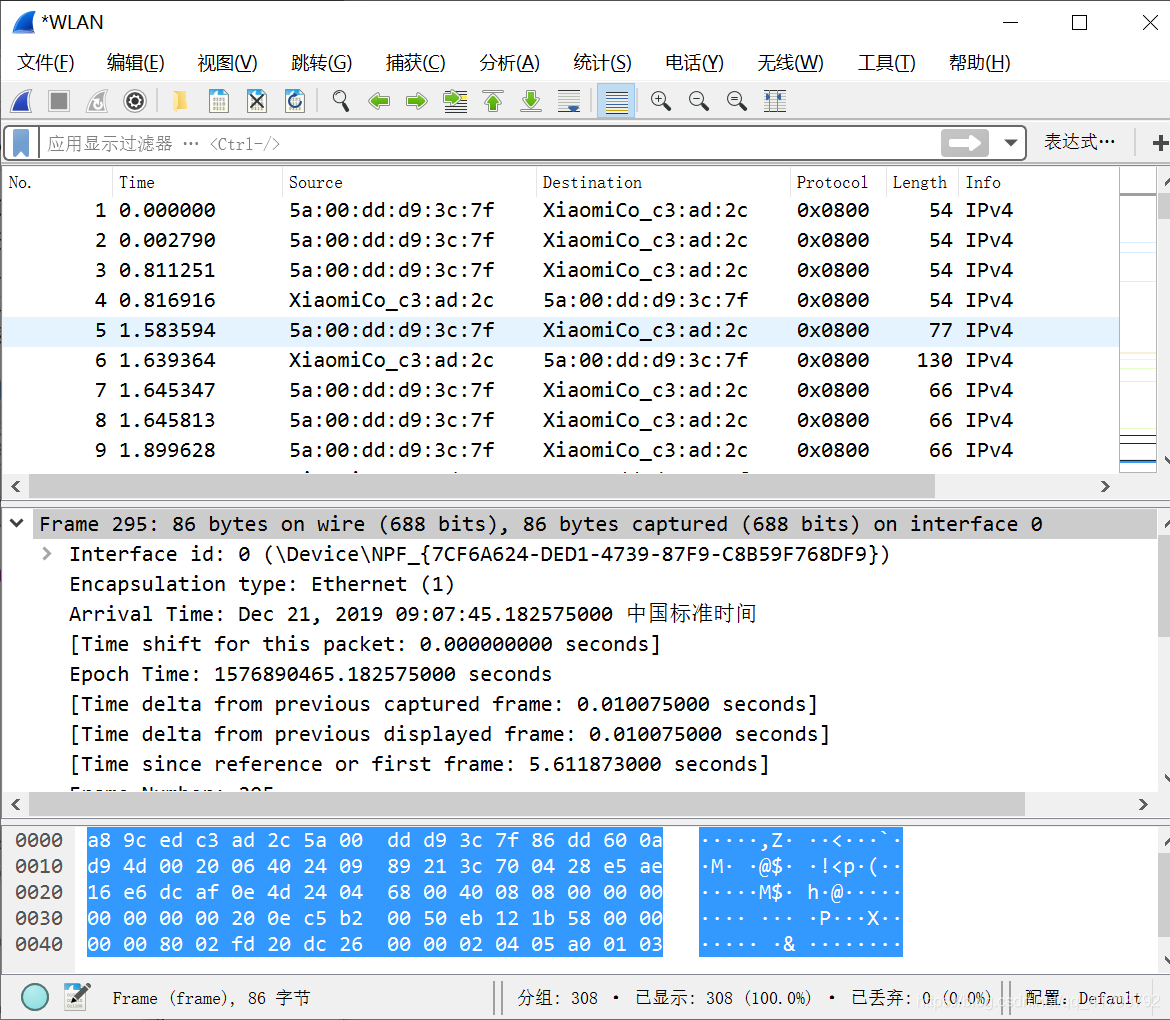This screenshot has width=1170, height=1020.
Task: Open the 分析(A) menu
Action: (509, 63)
